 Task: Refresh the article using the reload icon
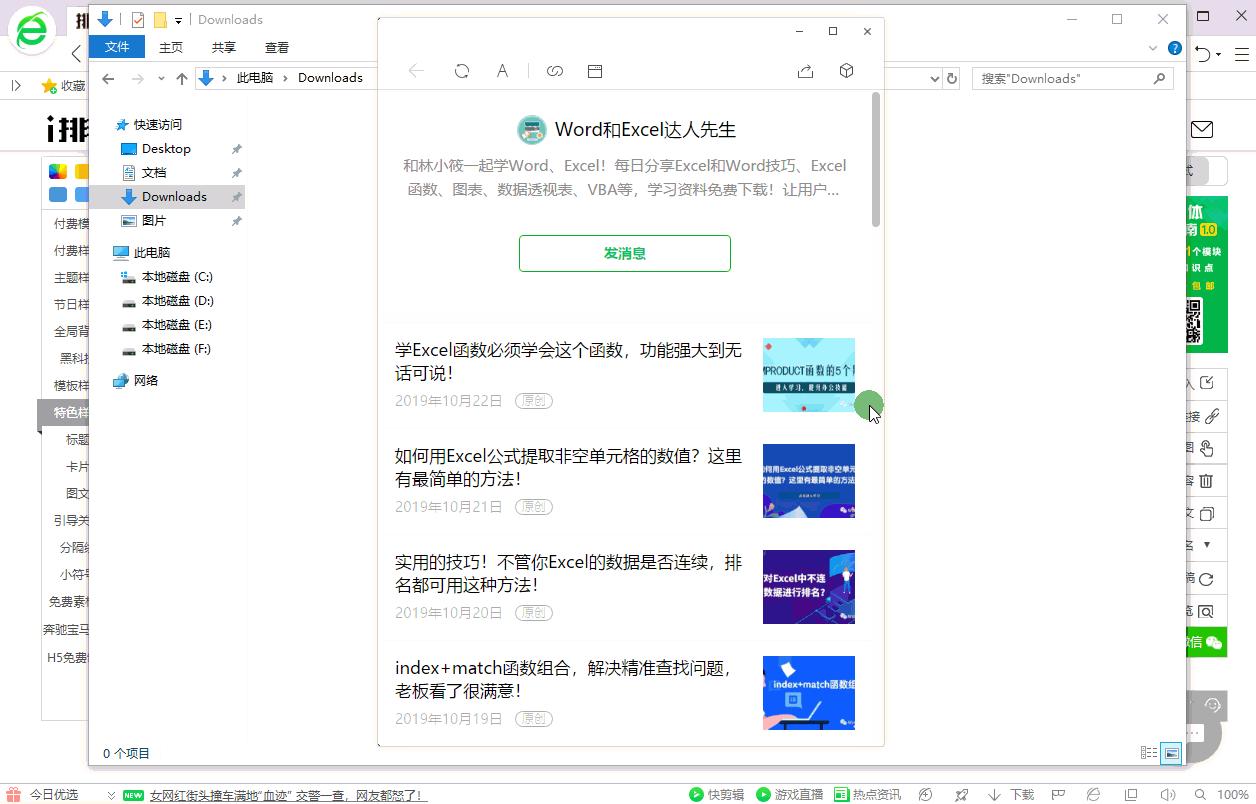pos(461,71)
